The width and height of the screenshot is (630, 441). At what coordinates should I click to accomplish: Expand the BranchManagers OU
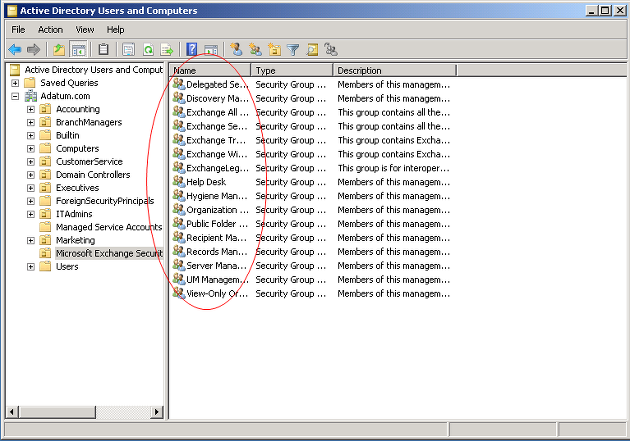click(31, 122)
